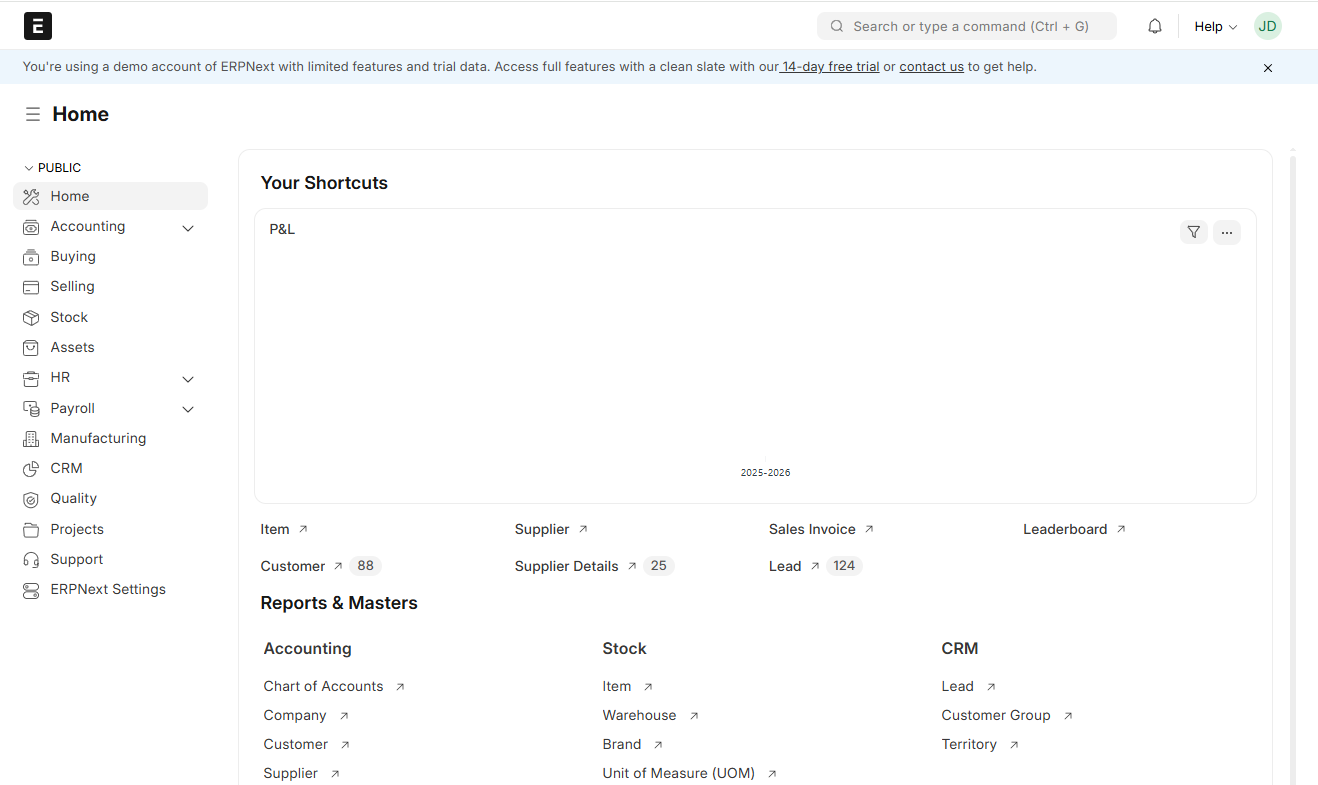Open the P&L chart filter icon
1318x785 pixels.
[1194, 232]
